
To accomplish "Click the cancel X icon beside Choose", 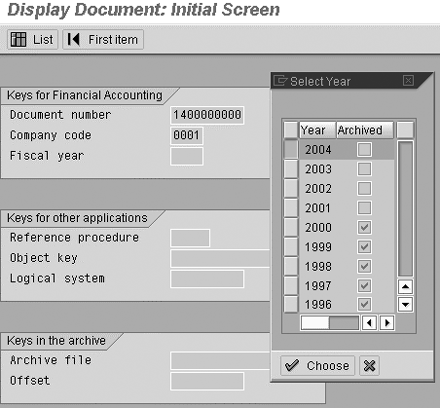I will tap(369, 366).
